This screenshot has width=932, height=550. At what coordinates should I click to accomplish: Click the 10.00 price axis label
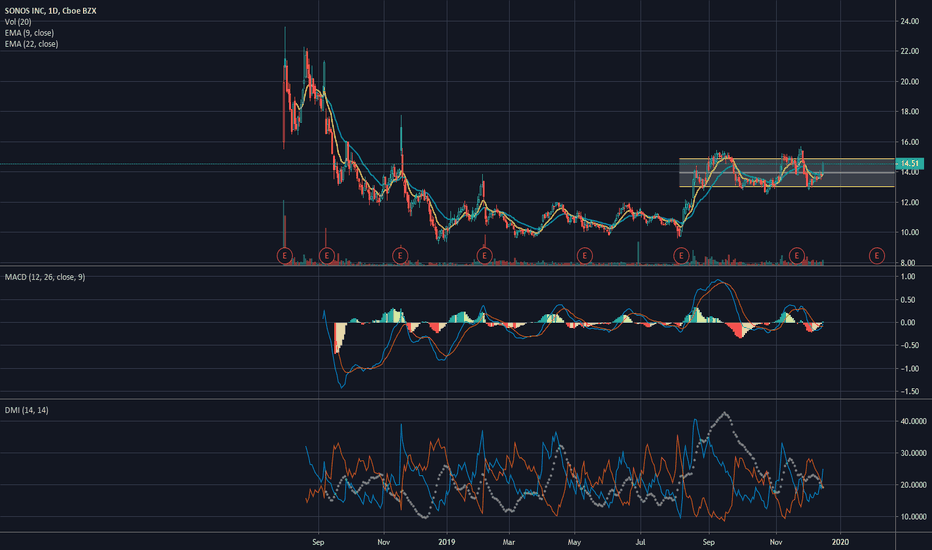click(x=909, y=232)
